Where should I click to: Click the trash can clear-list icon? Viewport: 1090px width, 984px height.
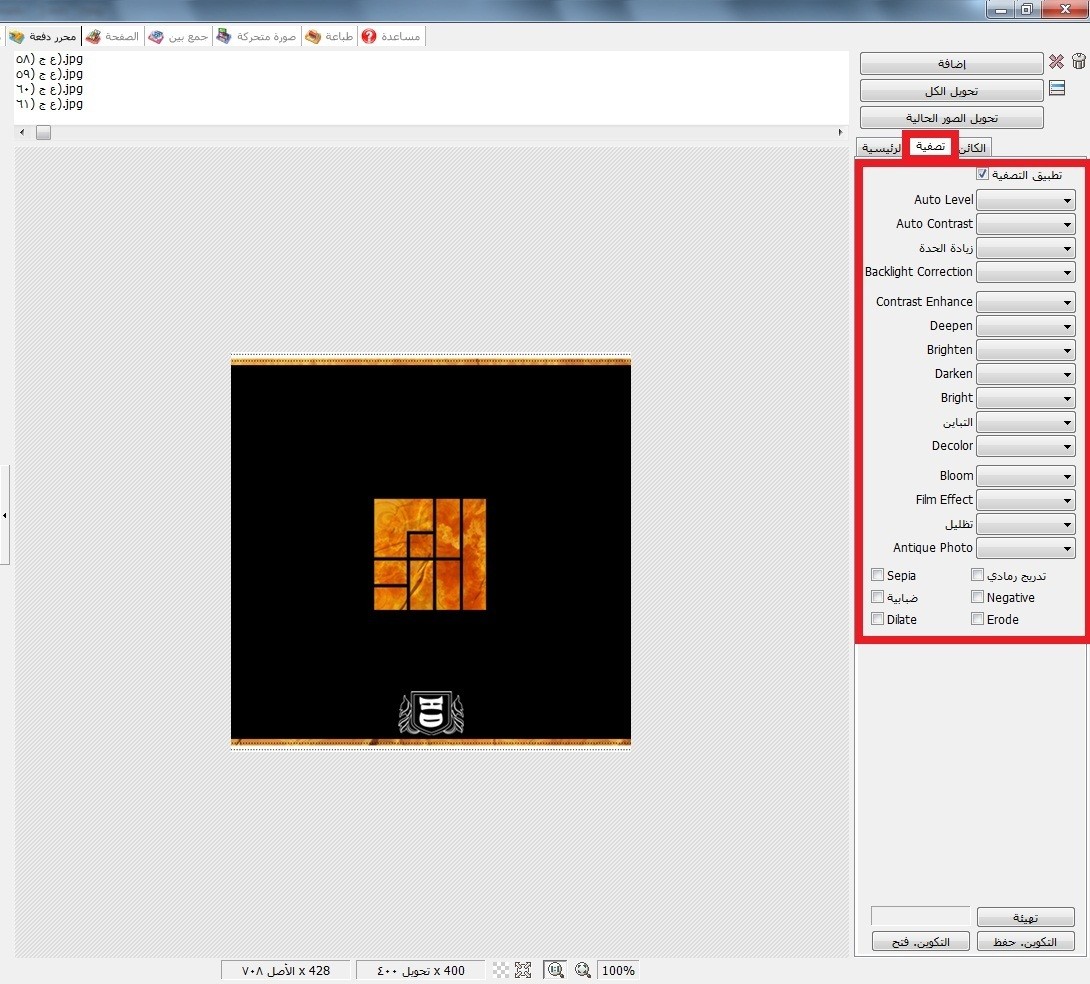click(1079, 63)
